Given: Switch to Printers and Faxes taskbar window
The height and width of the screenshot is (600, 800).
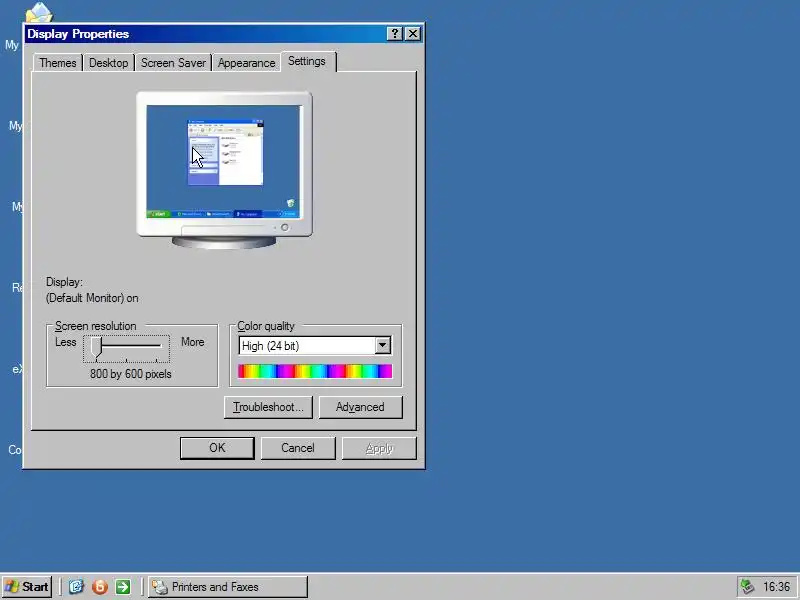Looking at the screenshot, I should 228,587.
